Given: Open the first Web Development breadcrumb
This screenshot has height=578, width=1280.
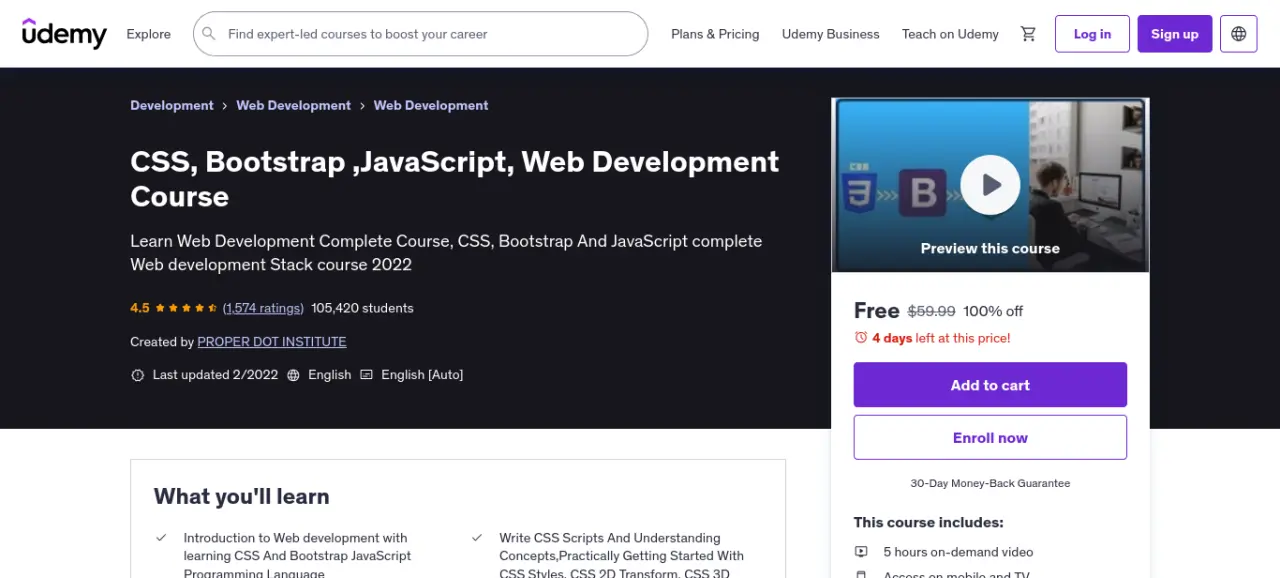Looking at the screenshot, I should pos(293,105).
